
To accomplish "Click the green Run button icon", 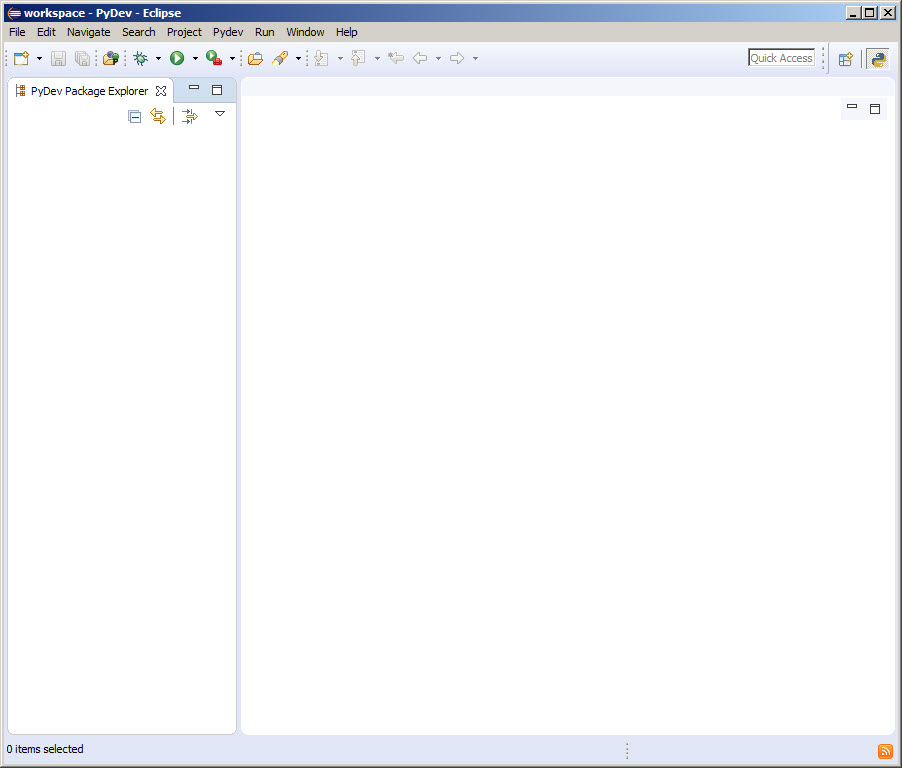I will [x=177, y=59].
